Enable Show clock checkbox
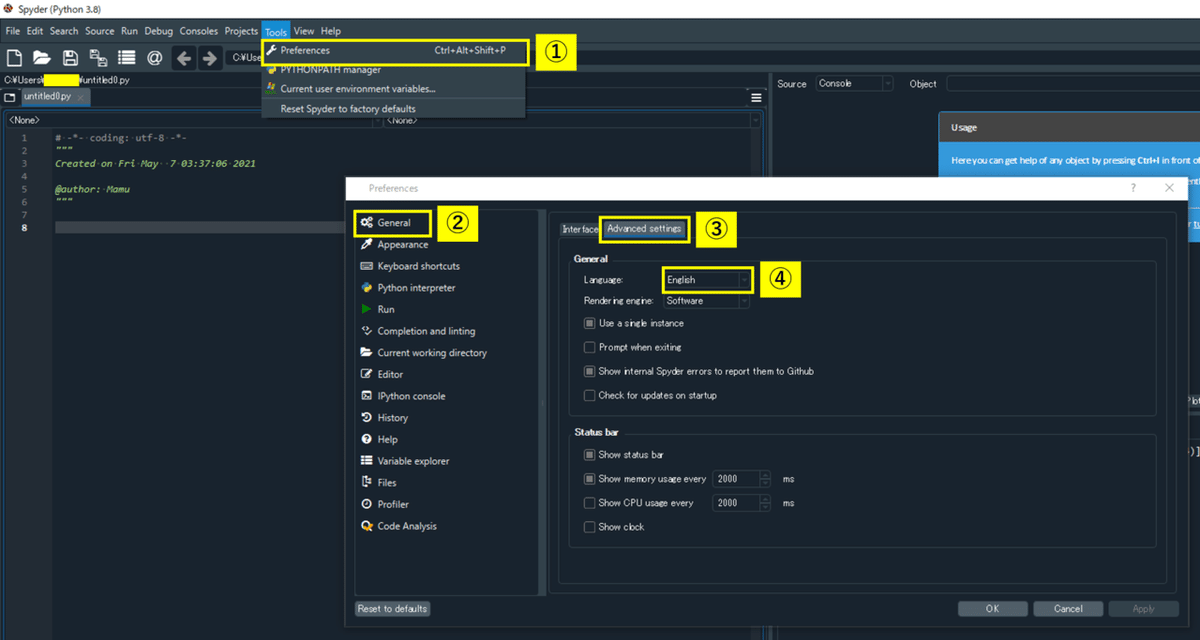The width and height of the screenshot is (1200, 640). [x=589, y=527]
